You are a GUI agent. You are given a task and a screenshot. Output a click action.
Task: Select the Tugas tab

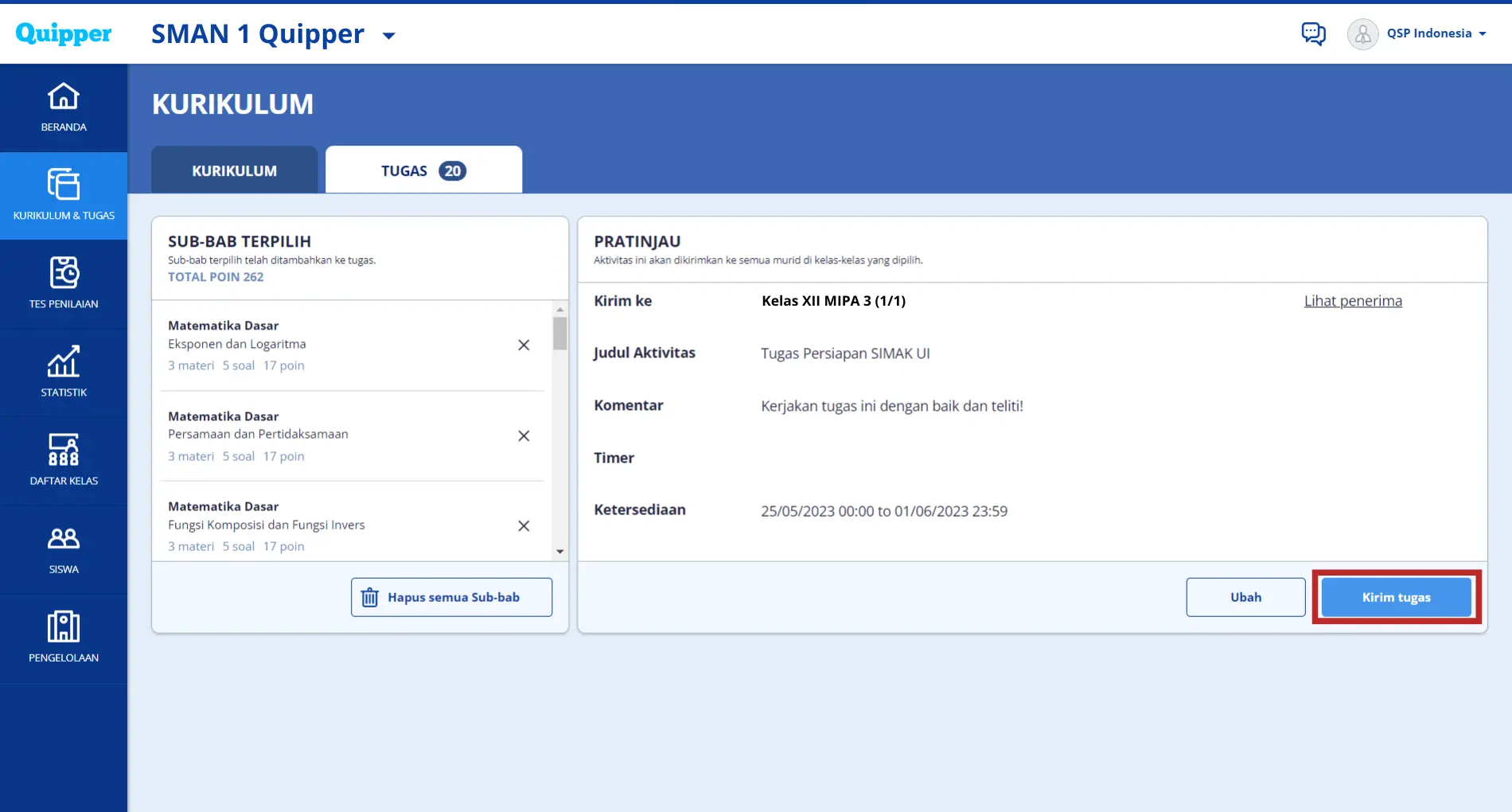point(423,170)
